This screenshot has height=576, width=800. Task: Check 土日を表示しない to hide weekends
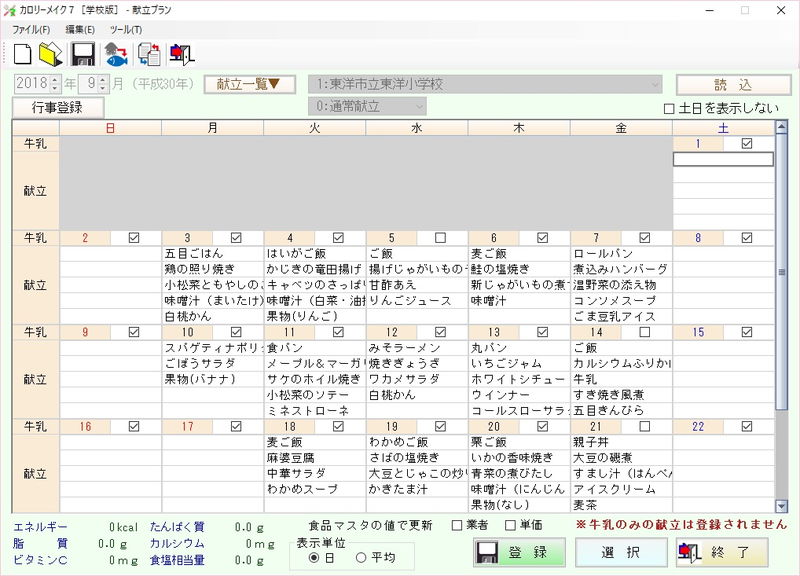click(669, 109)
